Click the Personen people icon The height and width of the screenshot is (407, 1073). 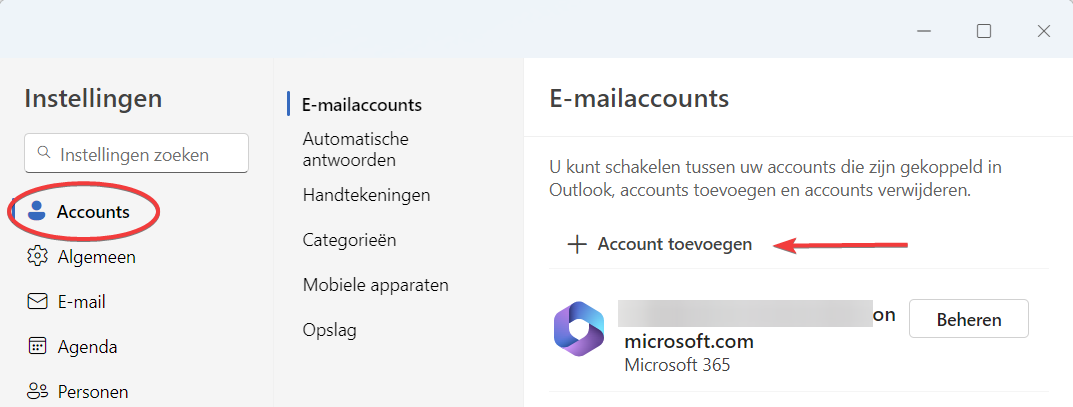click(37, 391)
